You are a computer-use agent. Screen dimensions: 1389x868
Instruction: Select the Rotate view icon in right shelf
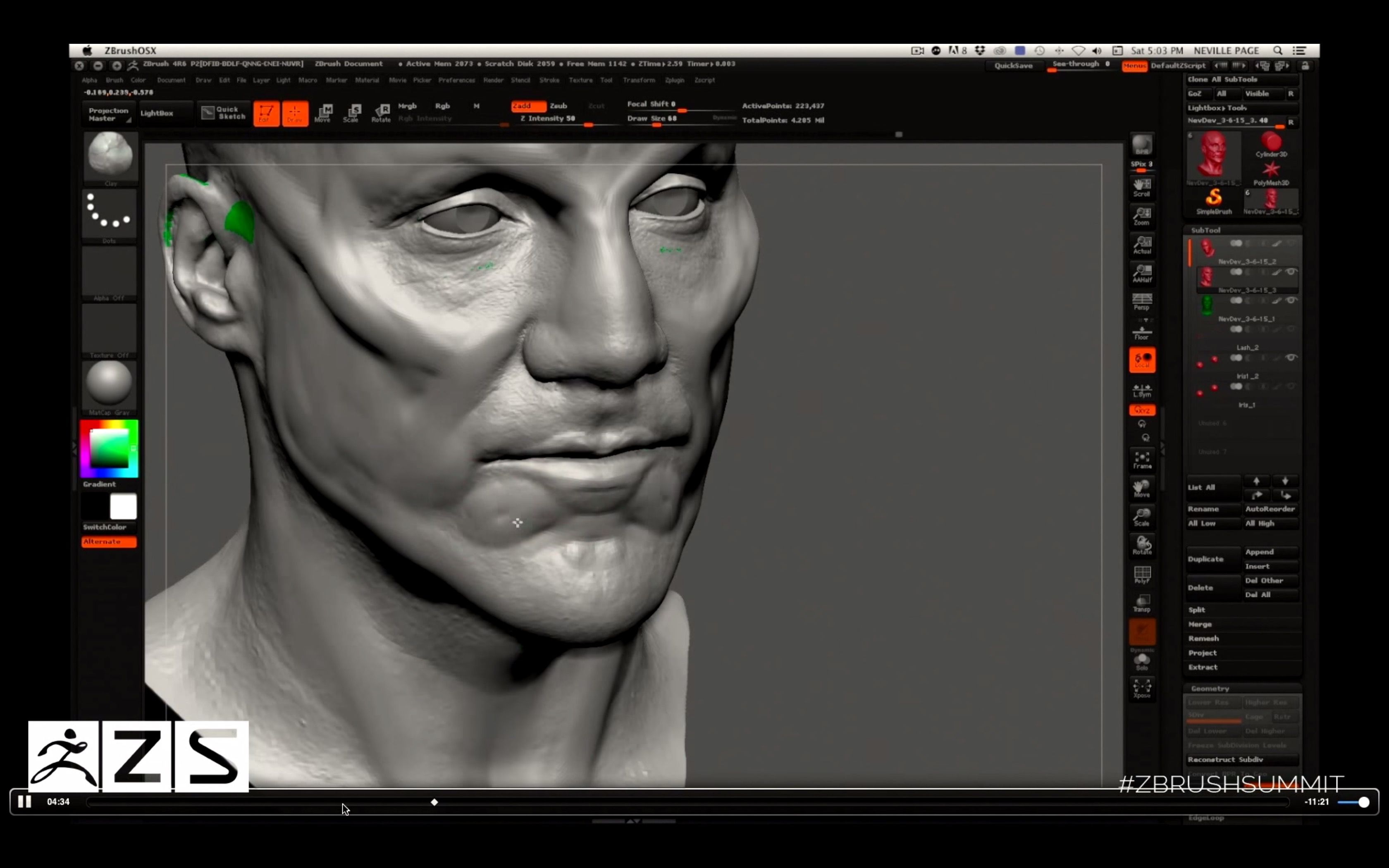click(x=1142, y=545)
